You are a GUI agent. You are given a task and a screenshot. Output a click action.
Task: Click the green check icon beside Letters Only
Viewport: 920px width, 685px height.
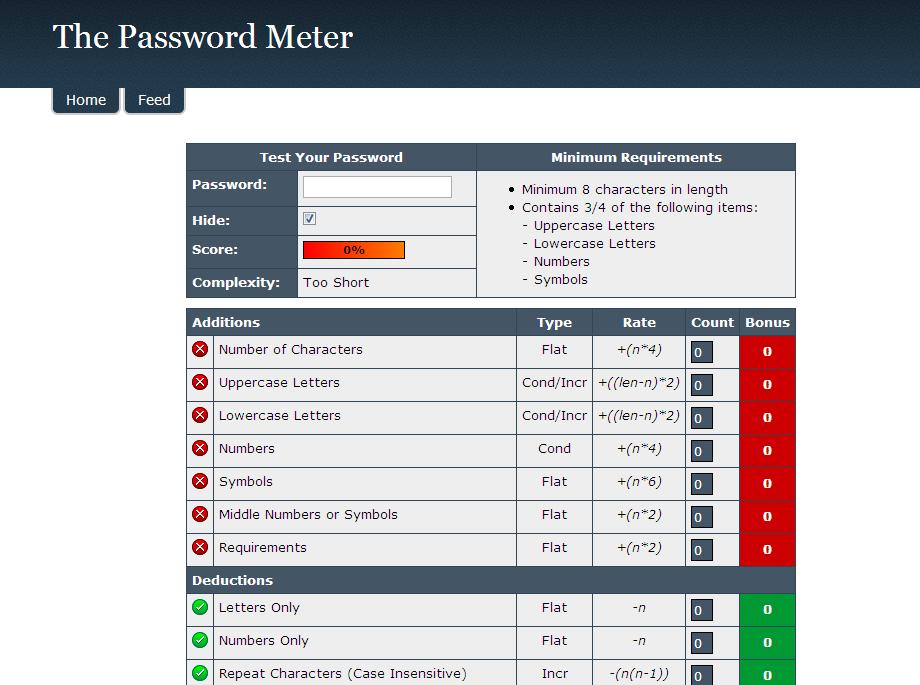click(x=200, y=606)
